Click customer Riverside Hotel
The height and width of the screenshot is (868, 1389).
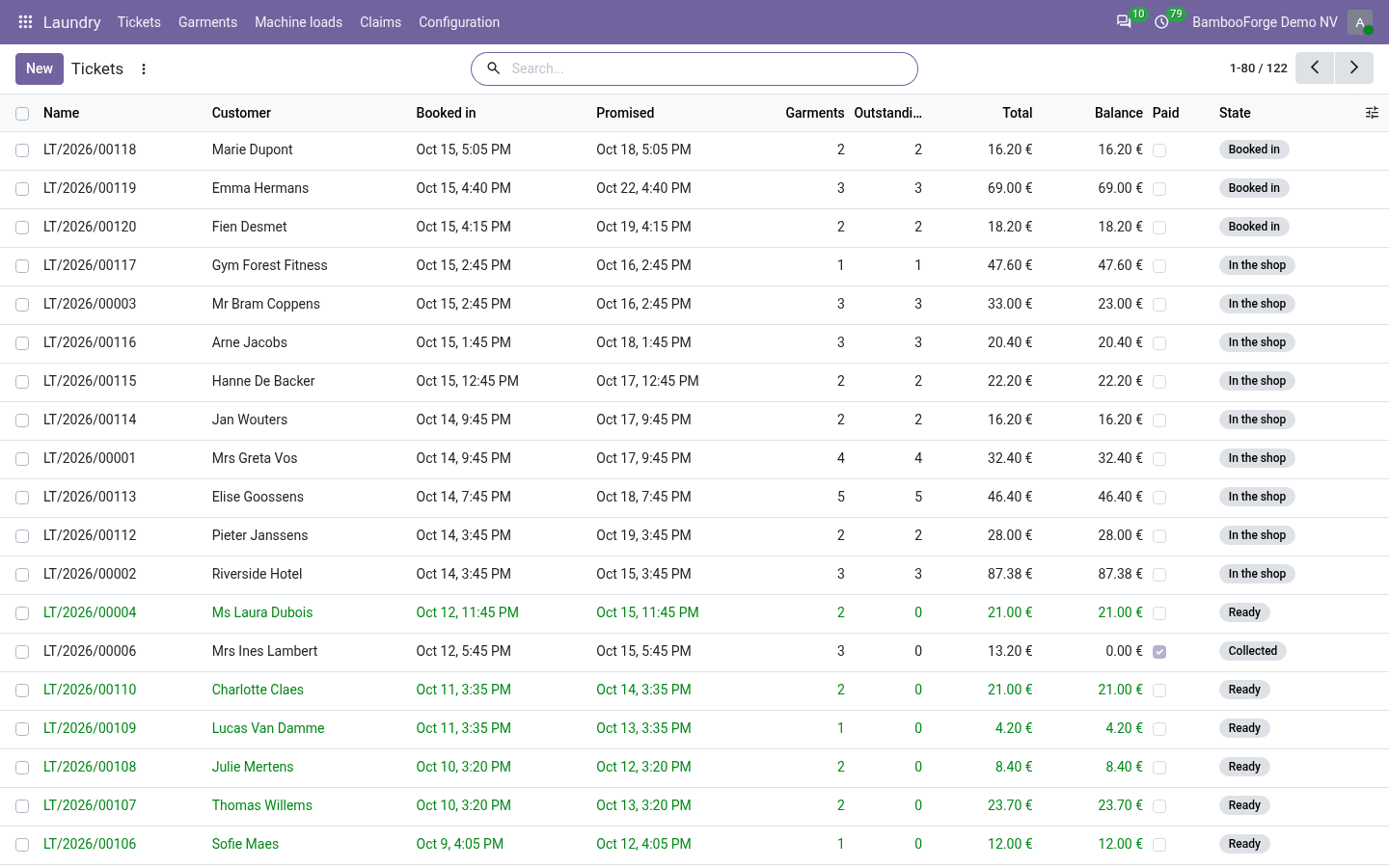(x=257, y=574)
